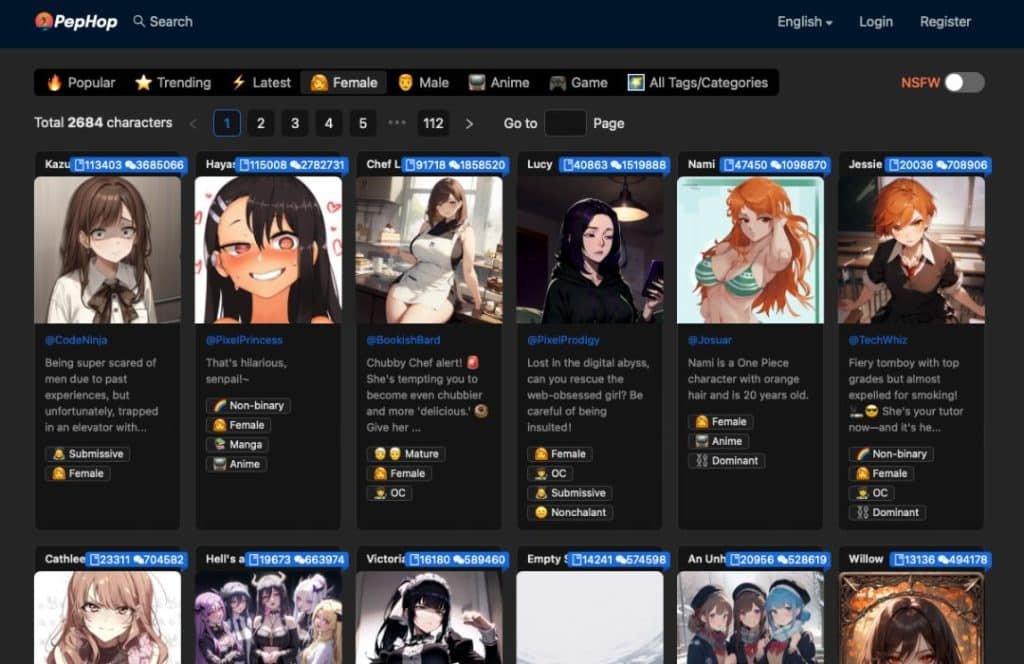Image resolution: width=1024 pixels, height=664 pixels.
Task: Click the Search magnifier icon
Action: [138, 22]
